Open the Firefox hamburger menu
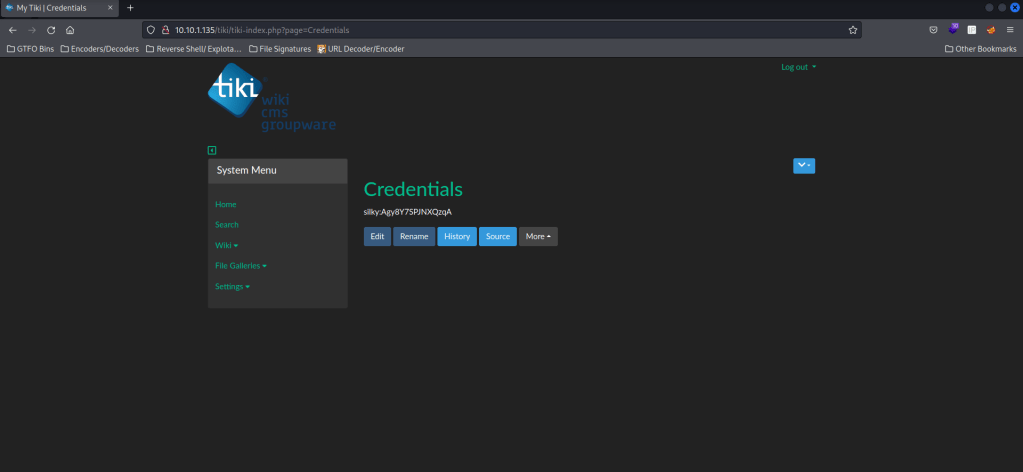This screenshot has width=1023, height=472. click(1010, 30)
